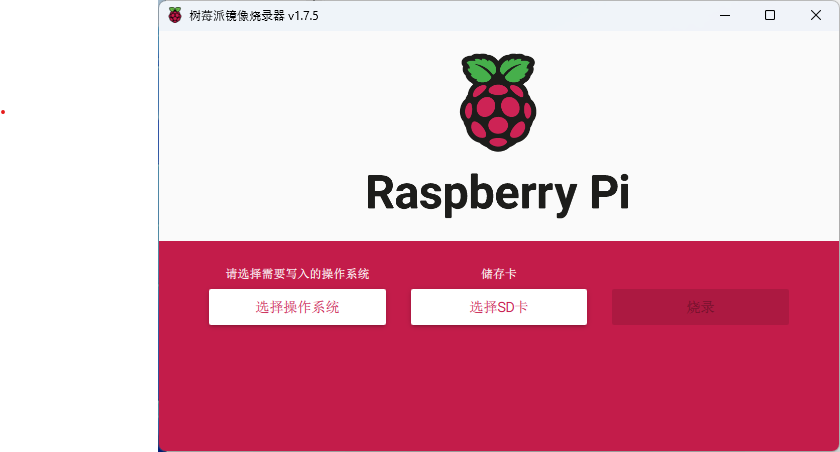Image resolution: width=840 pixels, height=452 pixels.
Task: Click the large Raspberry Pi logo
Action: (498, 102)
